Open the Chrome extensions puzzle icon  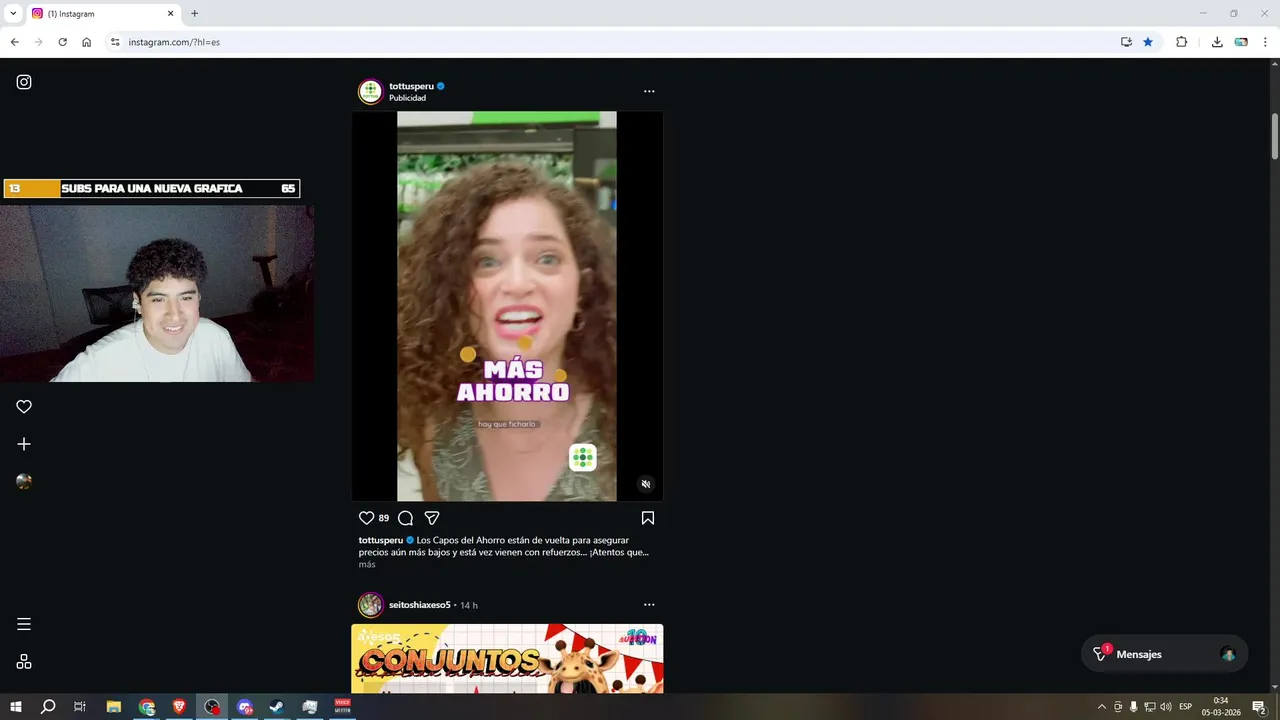[1181, 42]
